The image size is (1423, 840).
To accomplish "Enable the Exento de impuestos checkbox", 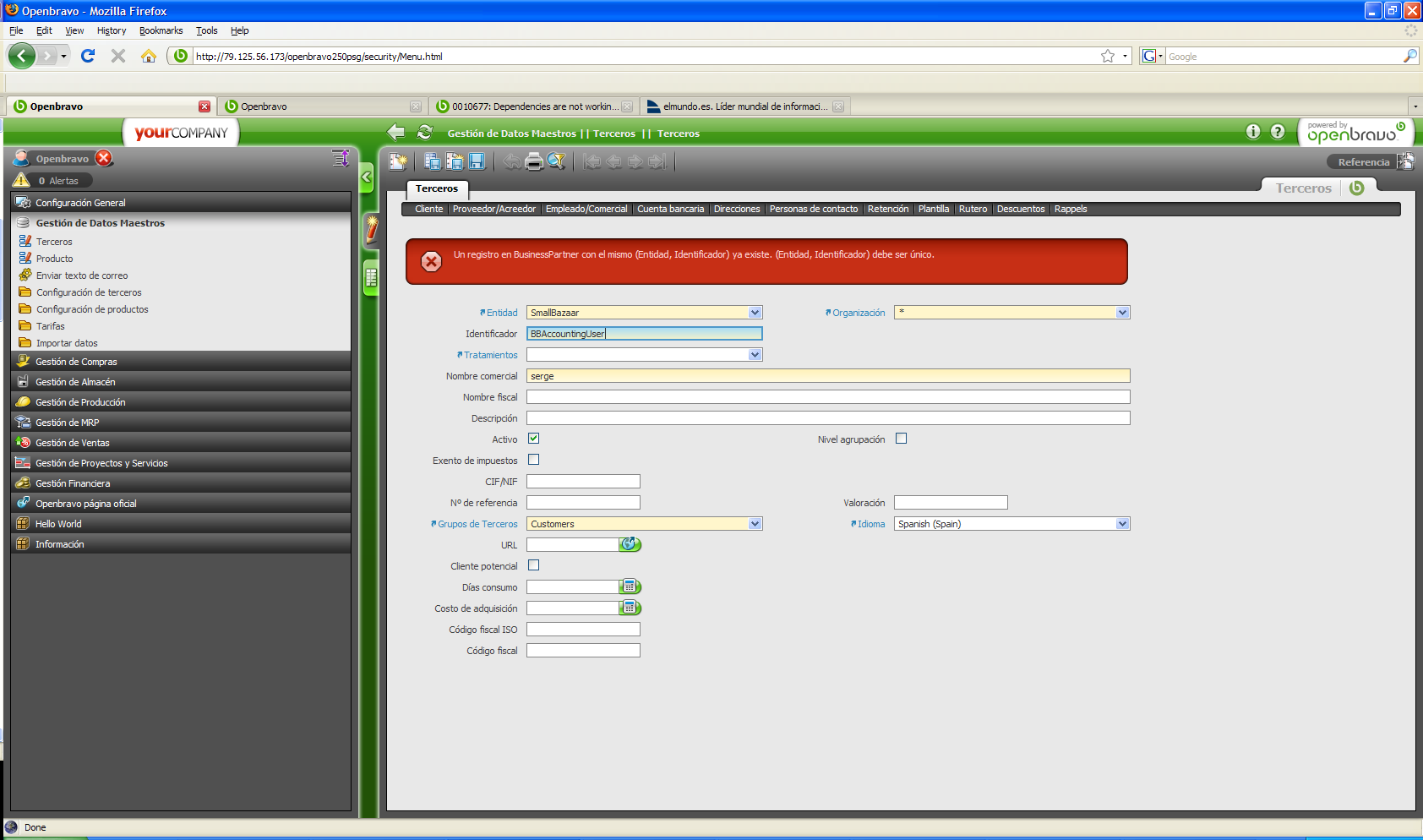I will coord(533,460).
